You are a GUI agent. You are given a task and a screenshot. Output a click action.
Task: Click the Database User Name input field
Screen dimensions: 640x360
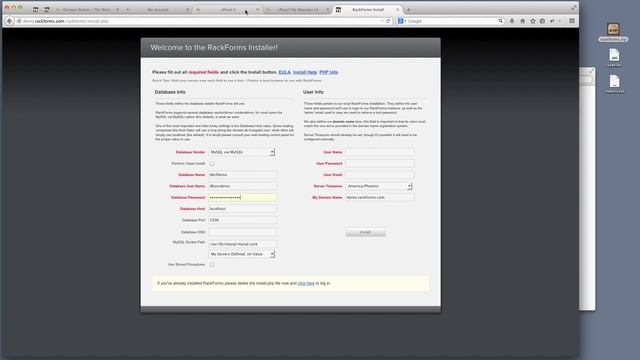(242, 186)
